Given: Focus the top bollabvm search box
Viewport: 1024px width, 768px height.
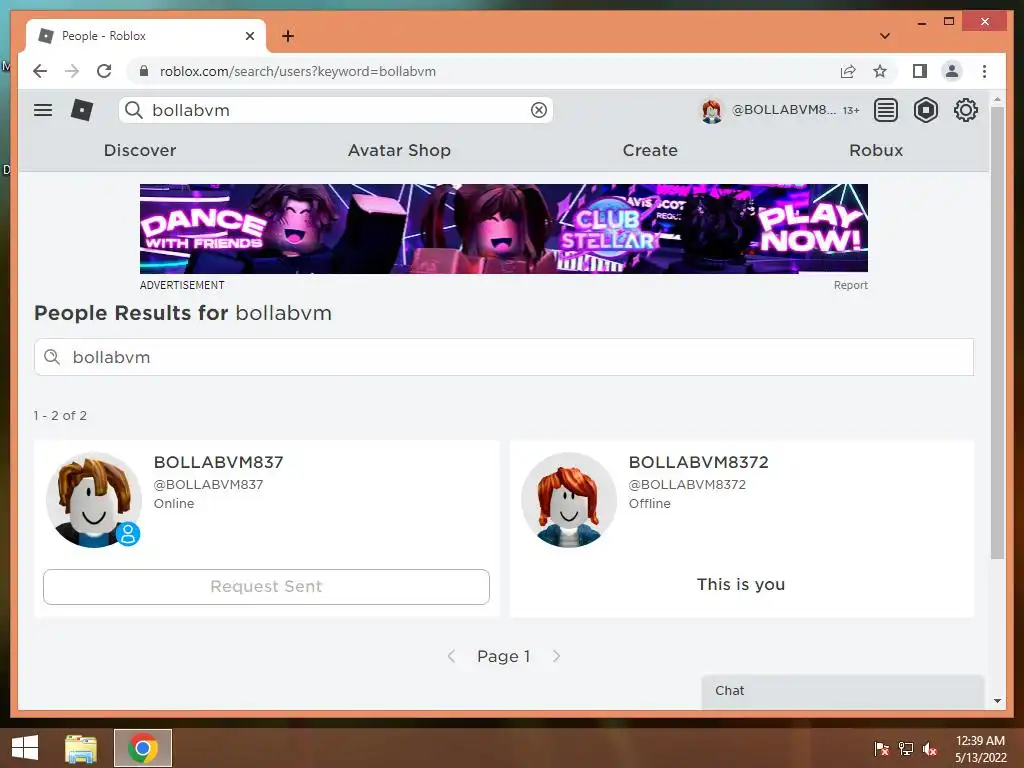Looking at the screenshot, I should pyautogui.click(x=336, y=110).
